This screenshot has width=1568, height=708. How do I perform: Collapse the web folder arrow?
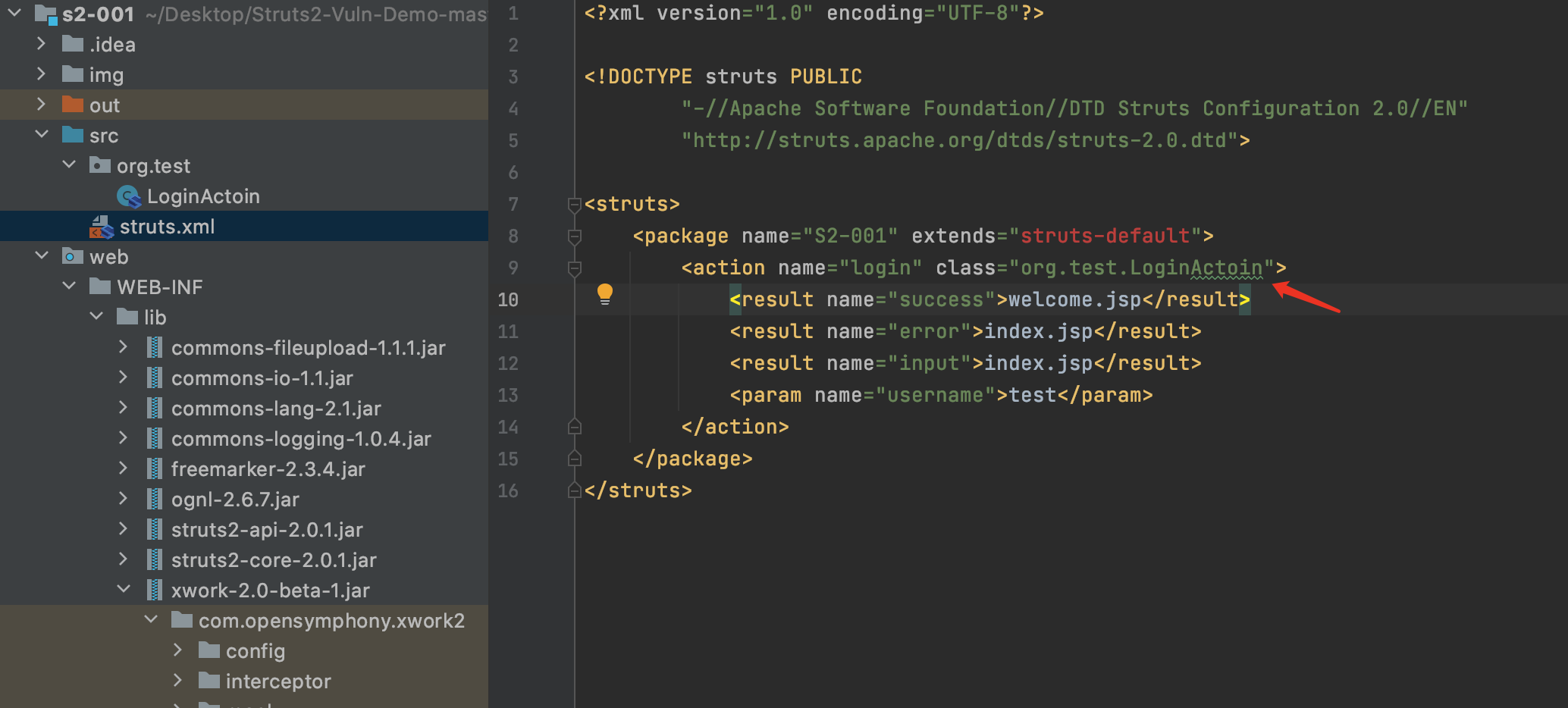pyautogui.click(x=42, y=255)
